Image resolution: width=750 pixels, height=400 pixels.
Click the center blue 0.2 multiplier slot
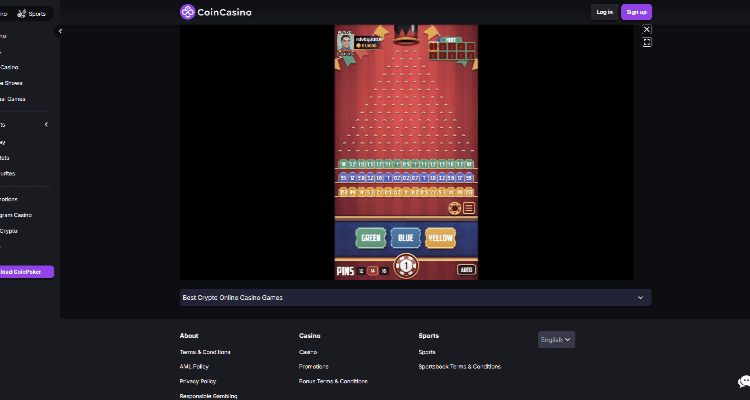(406, 178)
